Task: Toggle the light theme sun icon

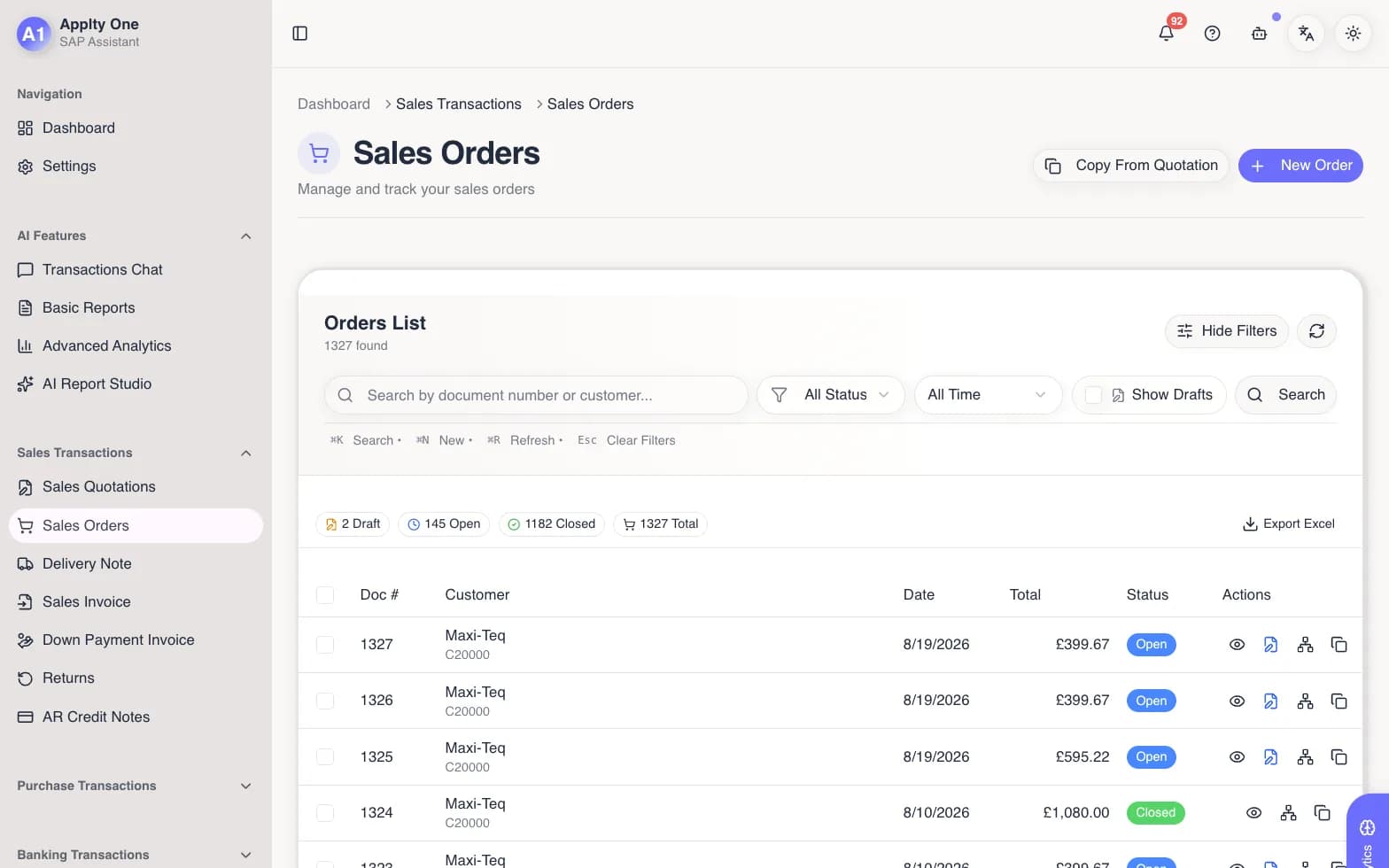Action: [x=1353, y=34]
